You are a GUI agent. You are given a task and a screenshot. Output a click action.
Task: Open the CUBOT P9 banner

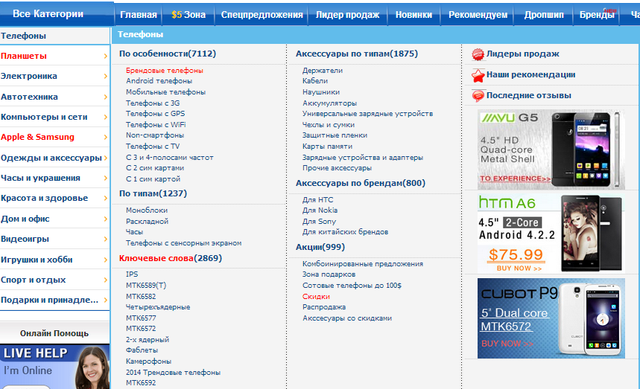pos(551,318)
